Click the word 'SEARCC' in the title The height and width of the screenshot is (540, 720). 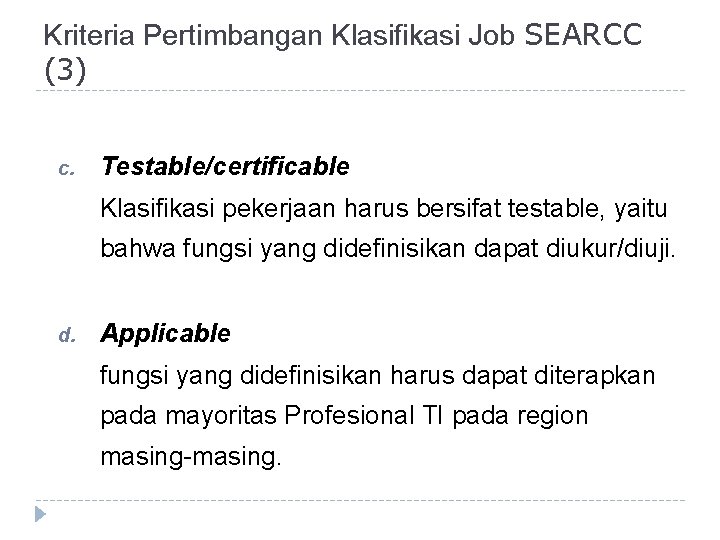click(x=583, y=34)
